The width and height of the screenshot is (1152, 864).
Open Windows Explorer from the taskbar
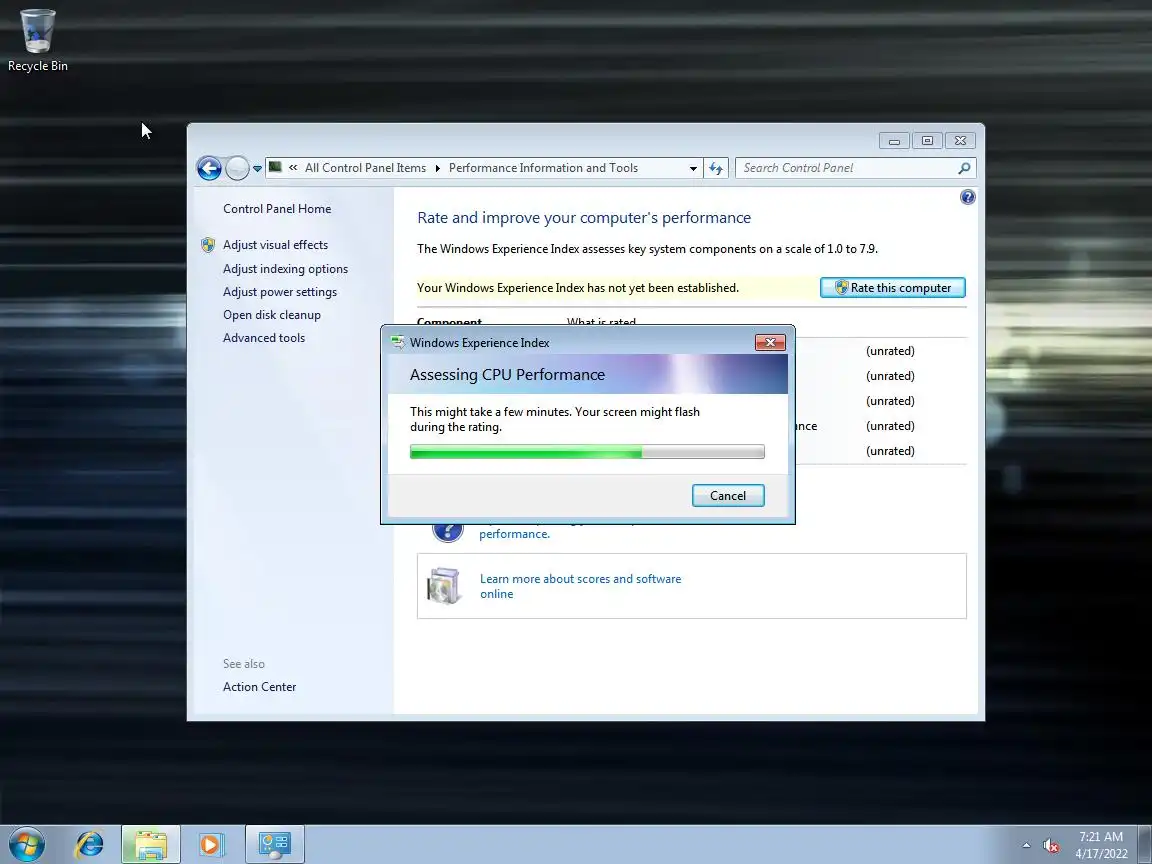[x=151, y=844]
